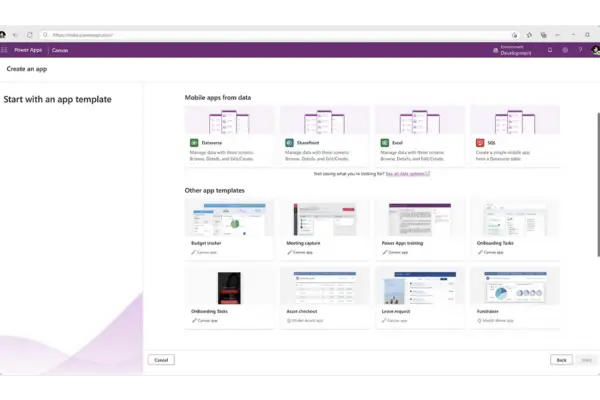
Task: Select the Power Apps training template
Action: [420, 229]
